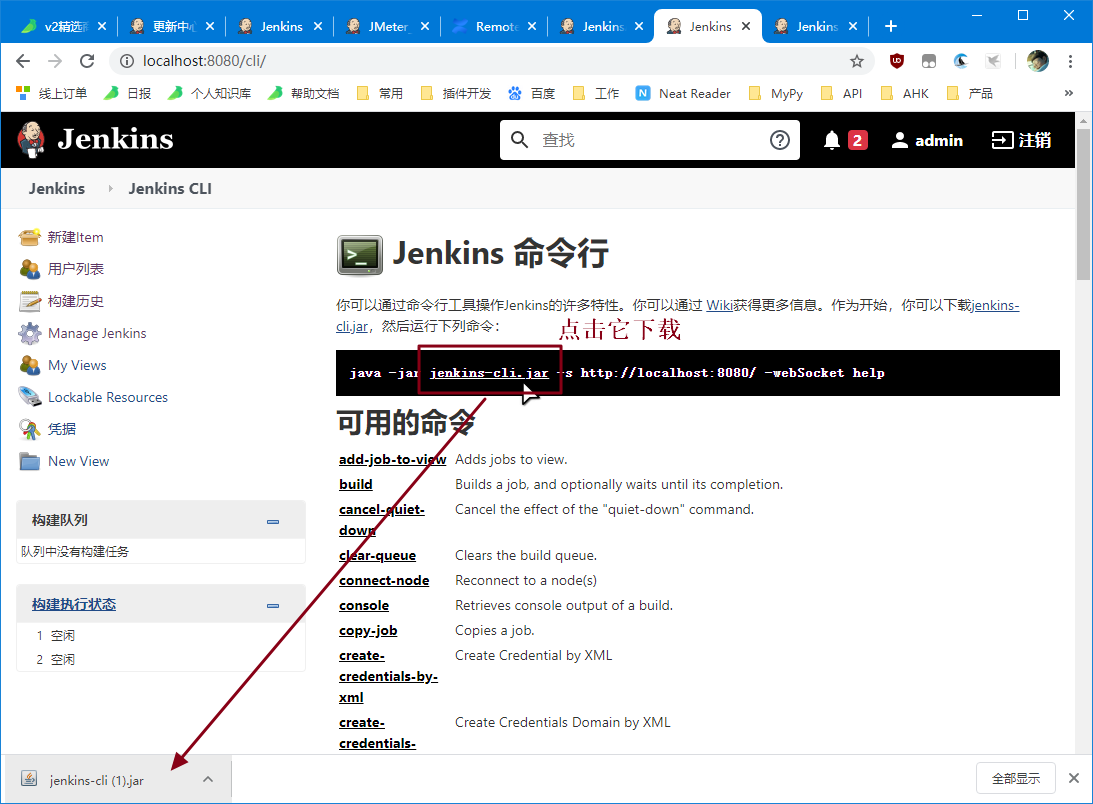Collapse the 构建队列 panel
The height and width of the screenshot is (804, 1093).
[273, 521]
